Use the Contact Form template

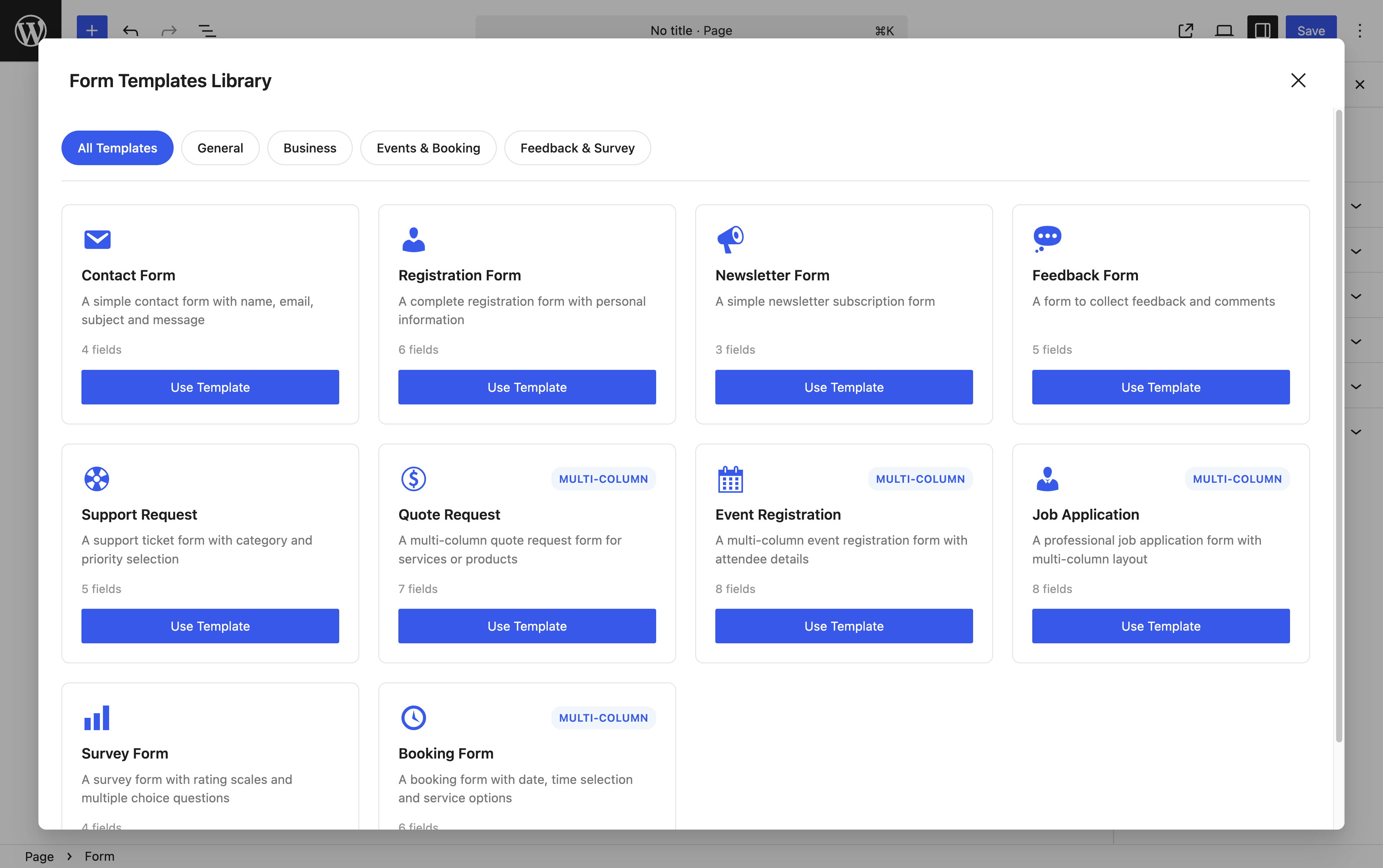(x=210, y=387)
